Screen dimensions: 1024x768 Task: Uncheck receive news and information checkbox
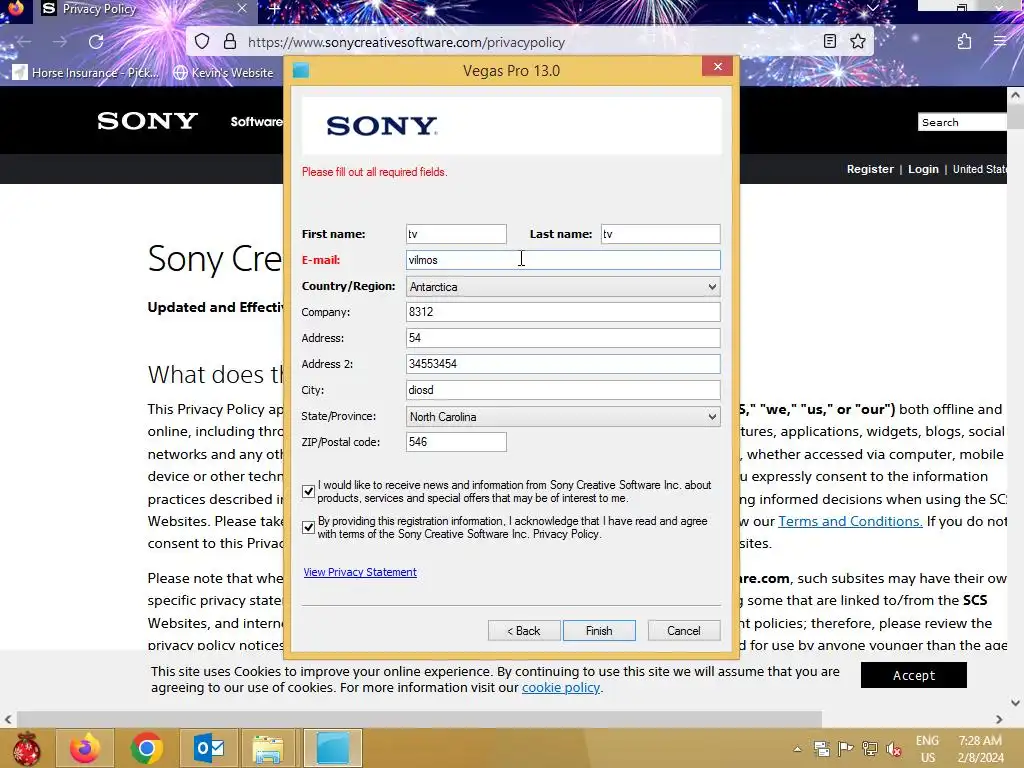(x=308, y=491)
